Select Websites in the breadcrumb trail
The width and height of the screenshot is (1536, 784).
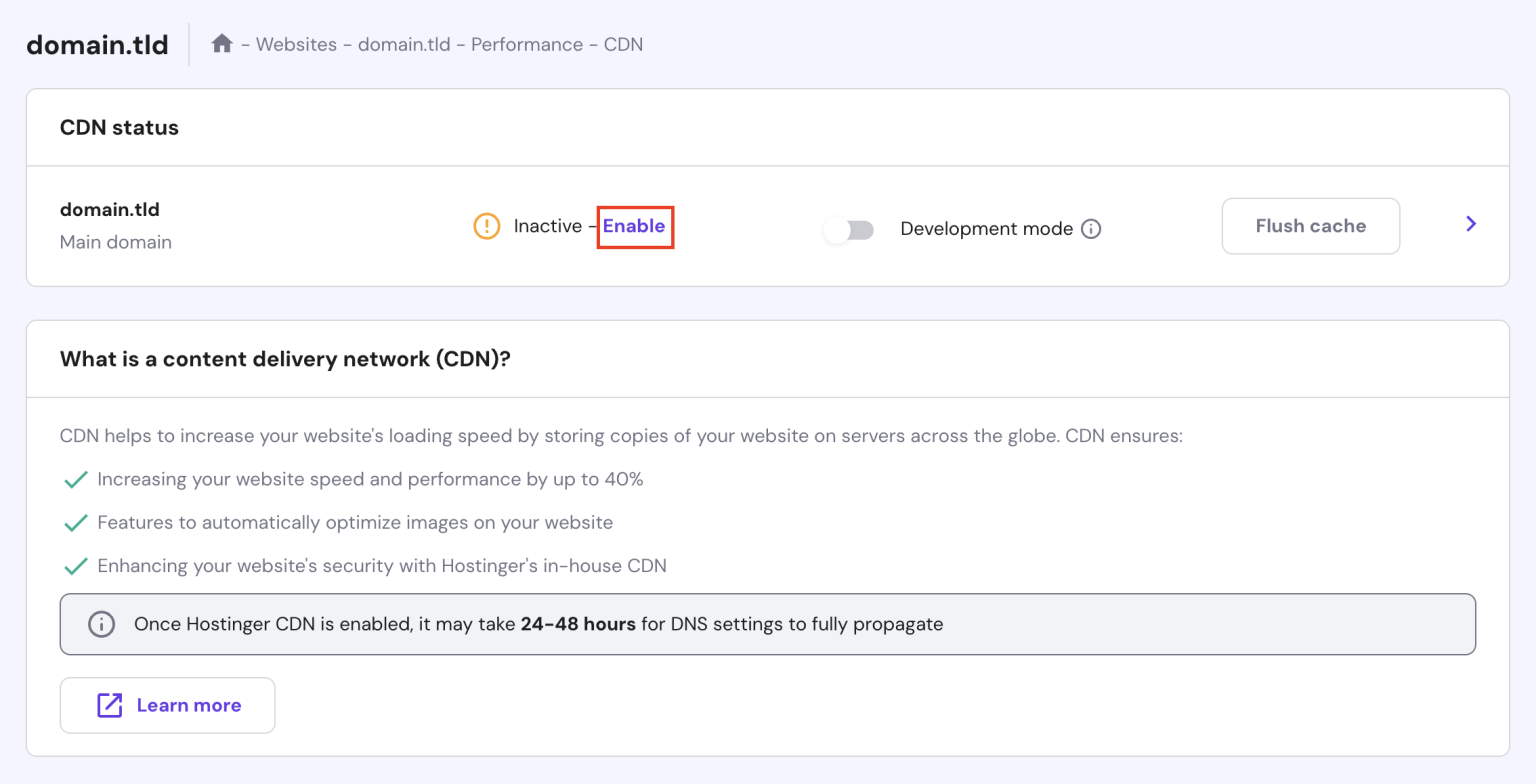pyautogui.click(x=295, y=44)
